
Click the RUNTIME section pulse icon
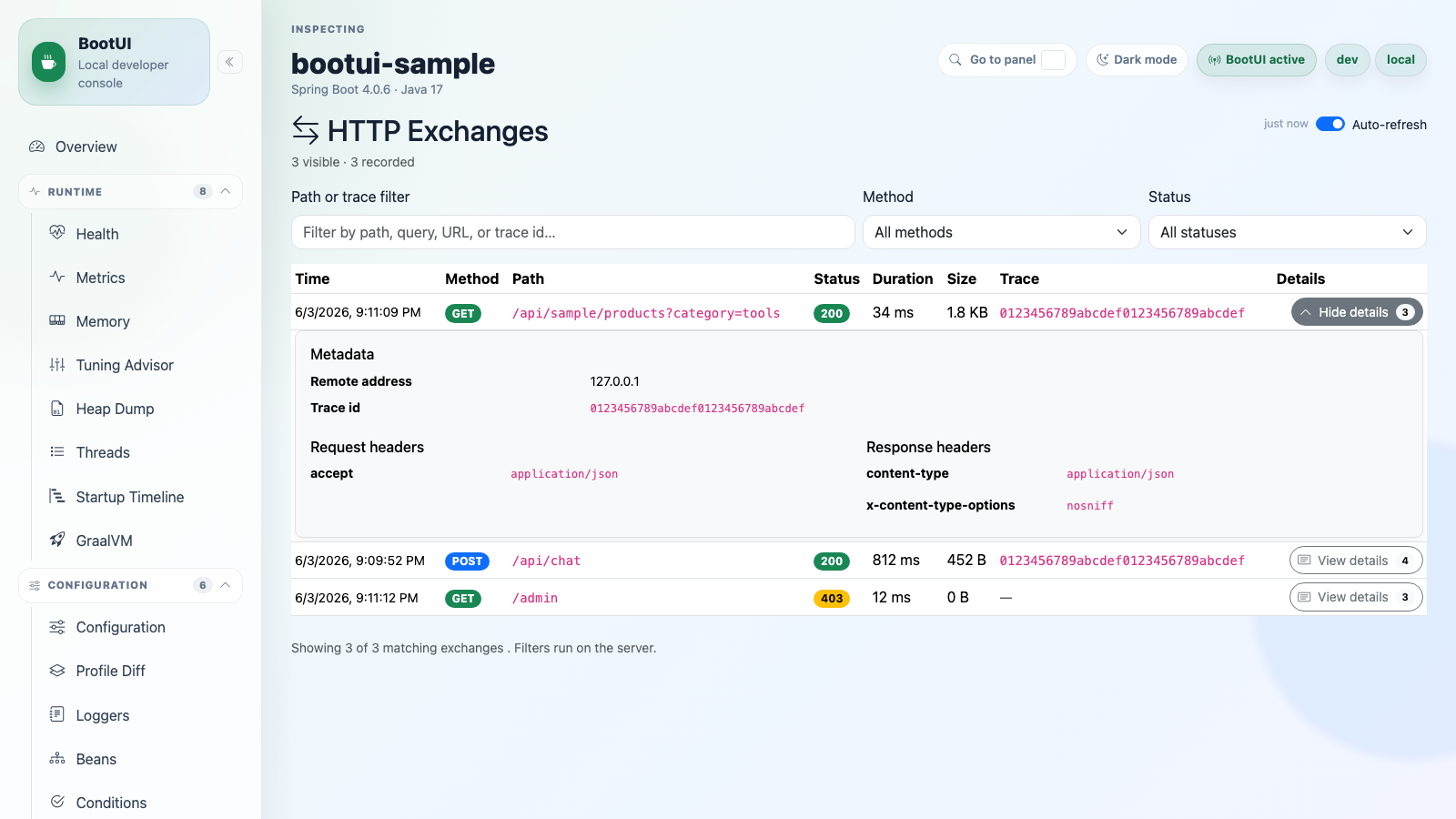tap(35, 192)
